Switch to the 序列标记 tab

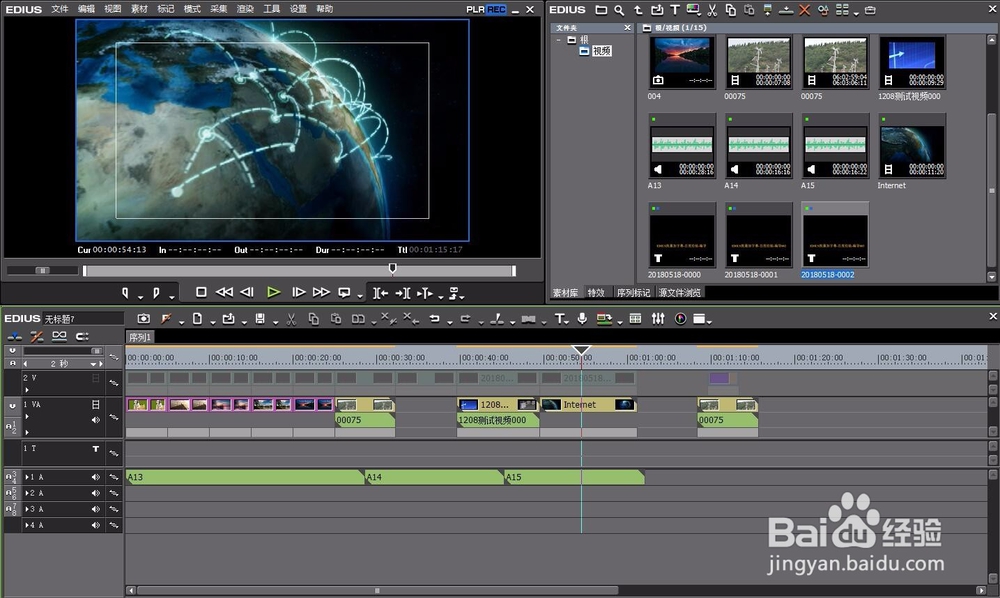click(633, 293)
